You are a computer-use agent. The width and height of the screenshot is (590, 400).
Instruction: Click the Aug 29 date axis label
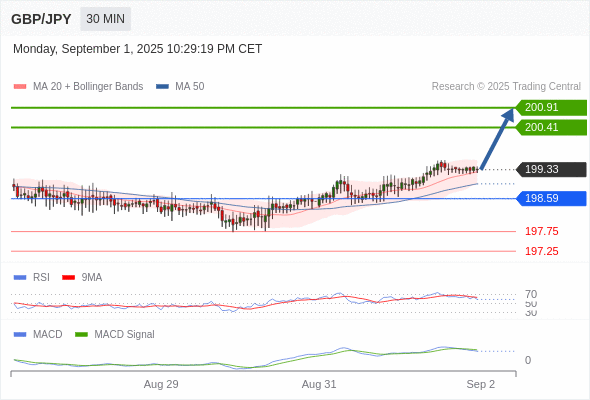click(161, 385)
